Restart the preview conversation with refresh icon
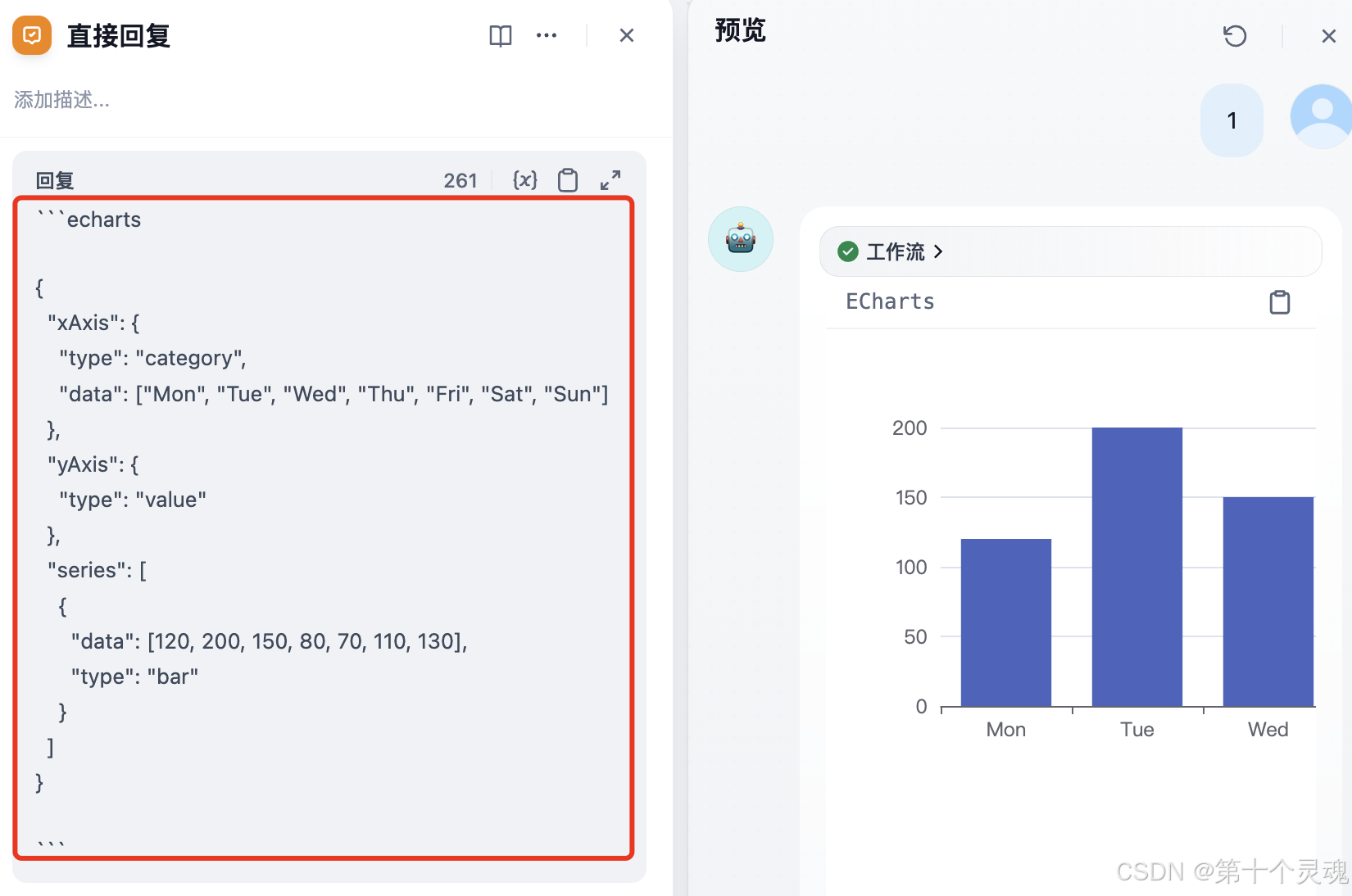This screenshot has width=1352, height=896. (1235, 36)
